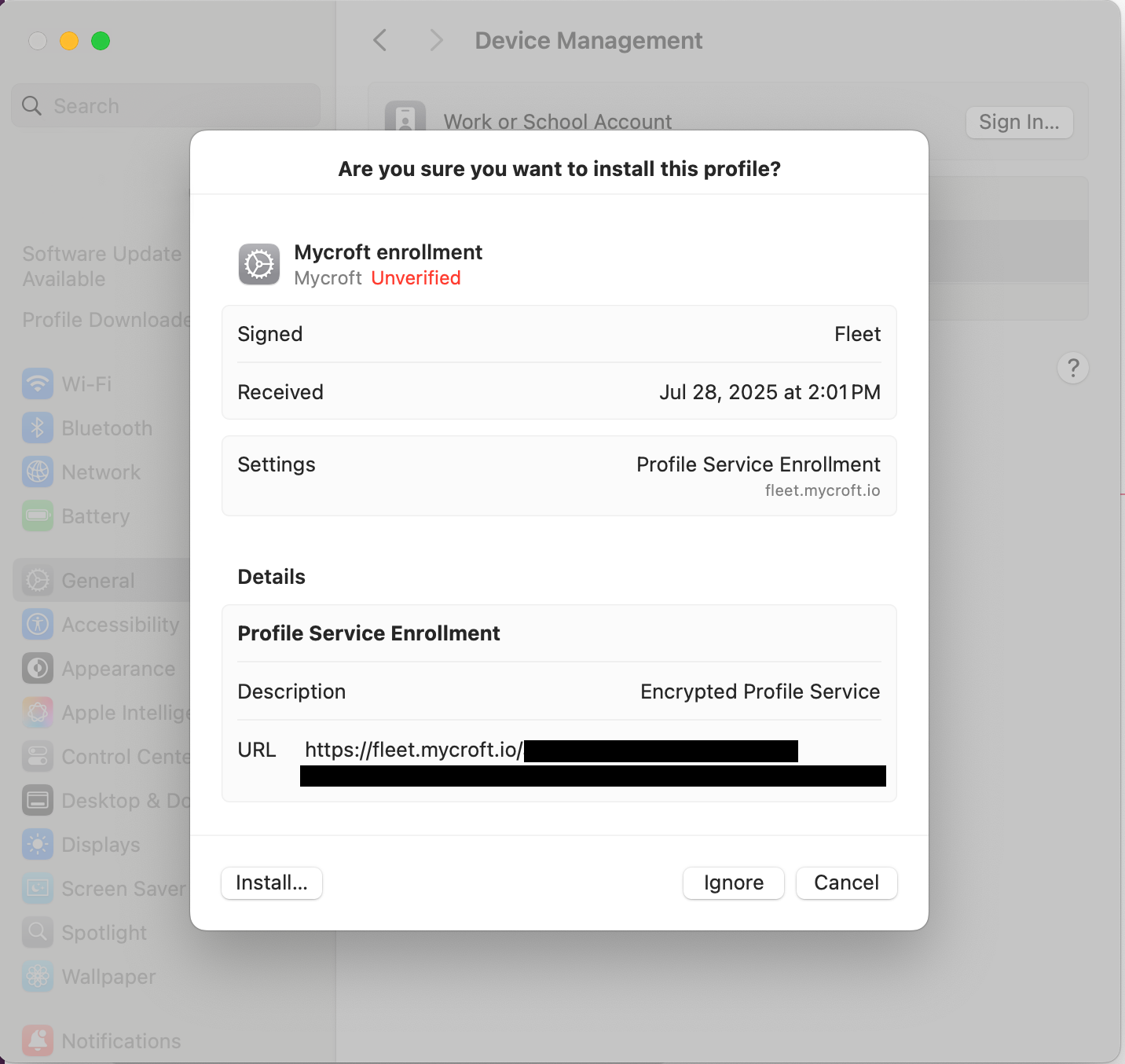Viewport: 1125px width, 1064px height.
Task: Click the Ignore button
Action: click(x=734, y=883)
